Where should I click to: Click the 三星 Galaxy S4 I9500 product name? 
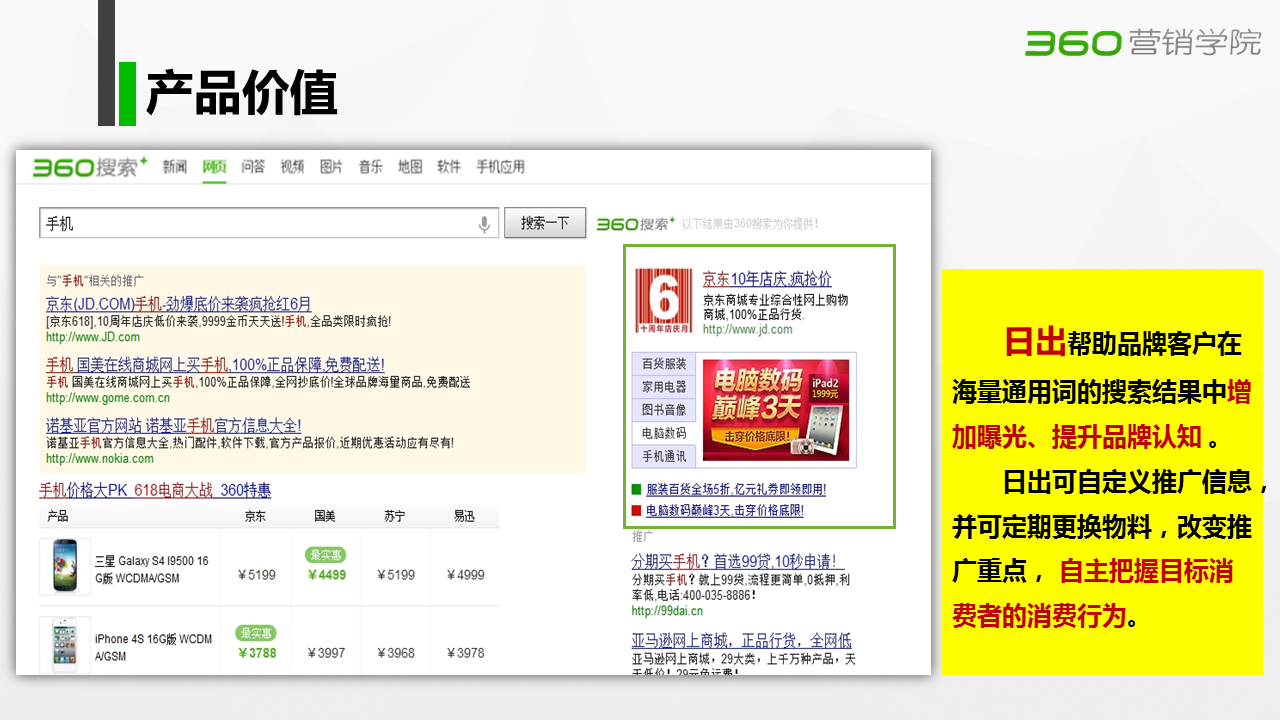click(152, 569)
